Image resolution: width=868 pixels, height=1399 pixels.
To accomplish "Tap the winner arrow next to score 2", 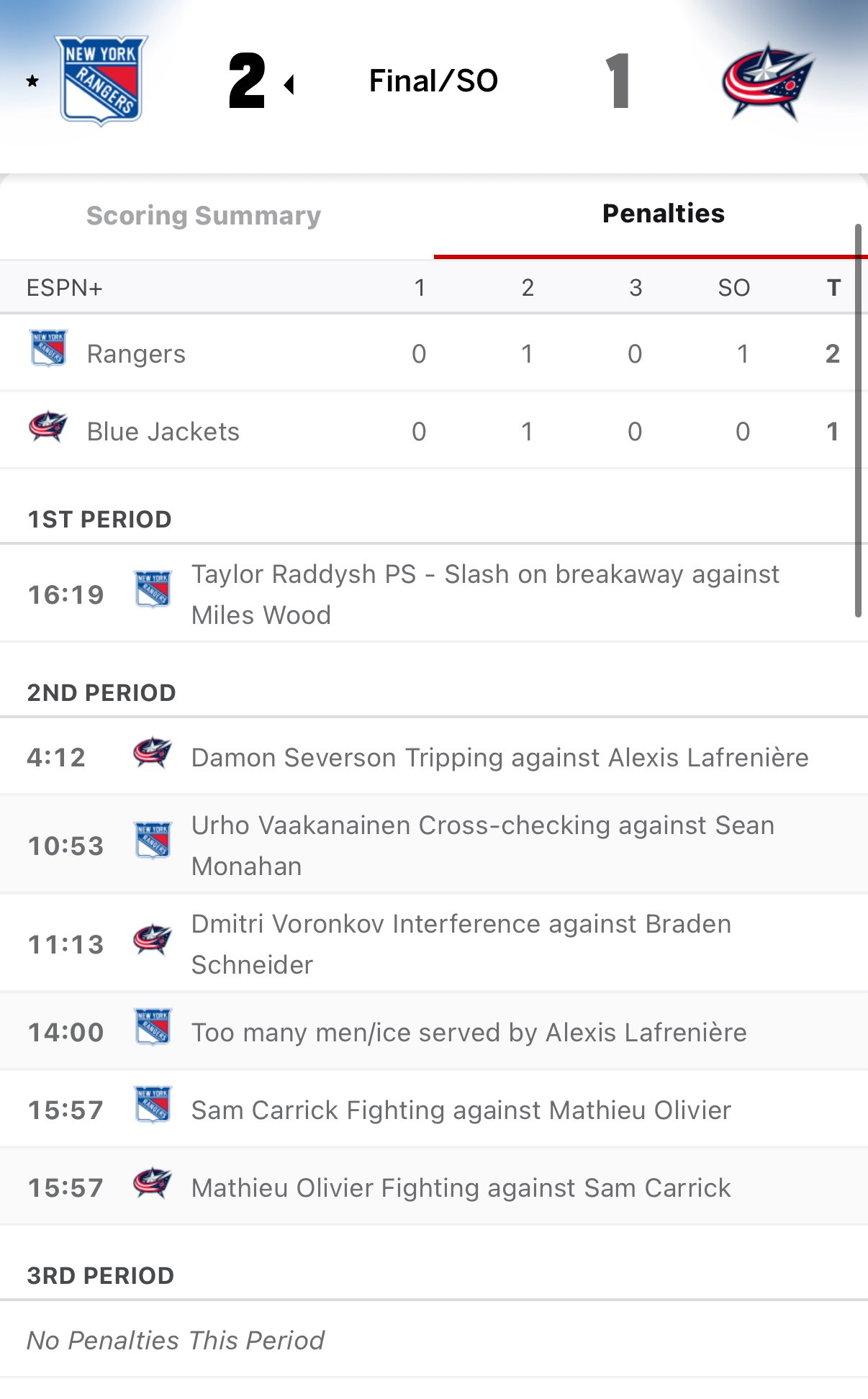I will click(289, 85).
